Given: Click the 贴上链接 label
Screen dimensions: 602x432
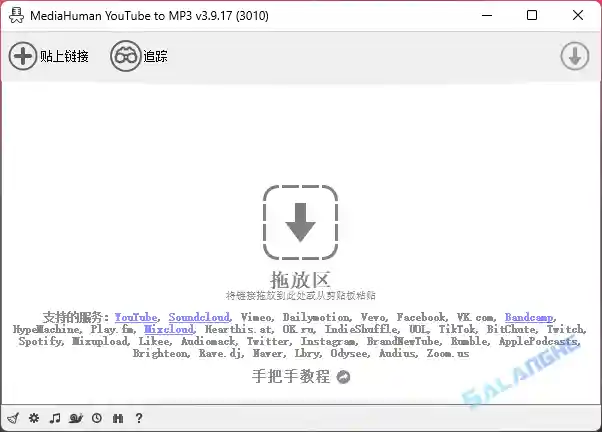Looking at the screenshot, I should 64,56.
